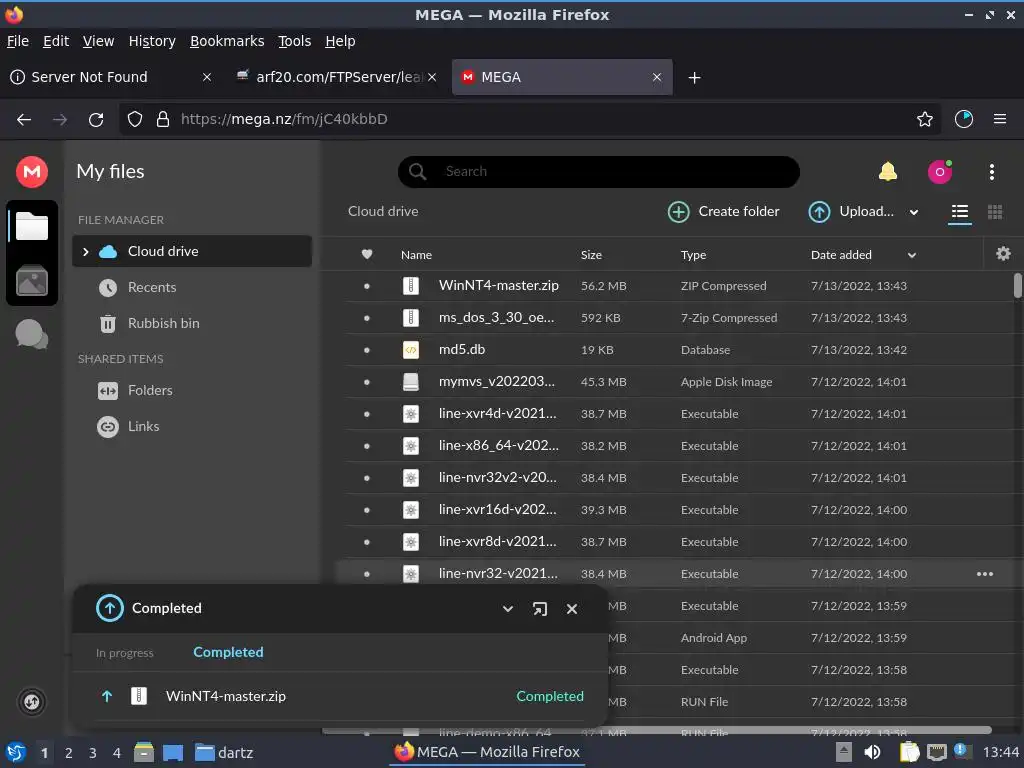The width and height of the screenshot is (1024, 768).
Task: Click the ZIP file icon of WinNT4-master.zip row
Action: point(411,285)
